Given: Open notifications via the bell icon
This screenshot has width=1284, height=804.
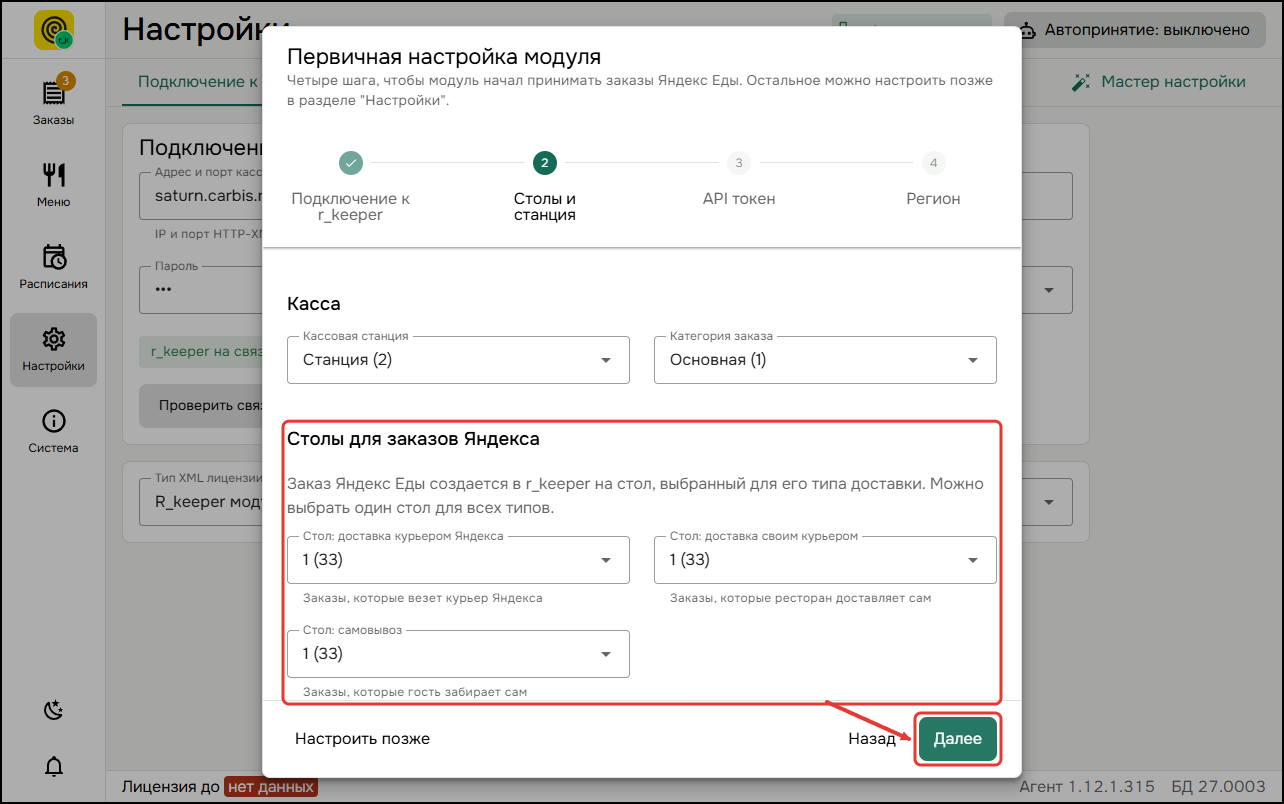Looking at the screenshot, I should (x=54, y=767).
